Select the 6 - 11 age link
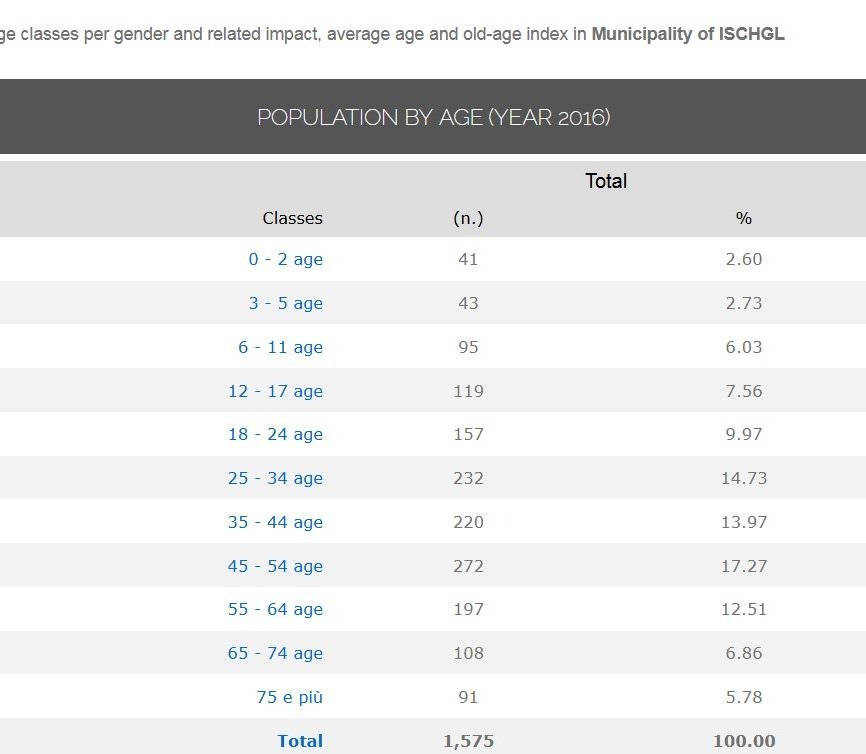 [x=280, y=347]
